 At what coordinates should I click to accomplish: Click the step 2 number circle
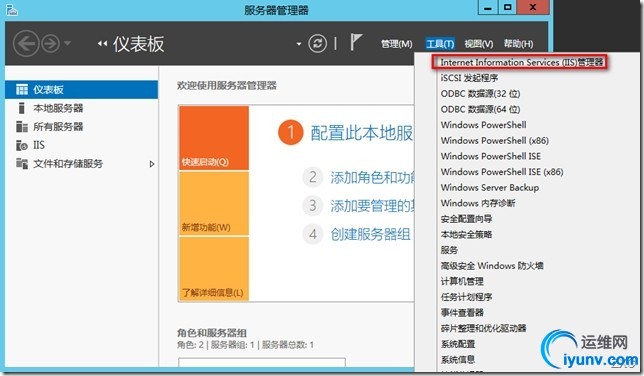(313, 177)
